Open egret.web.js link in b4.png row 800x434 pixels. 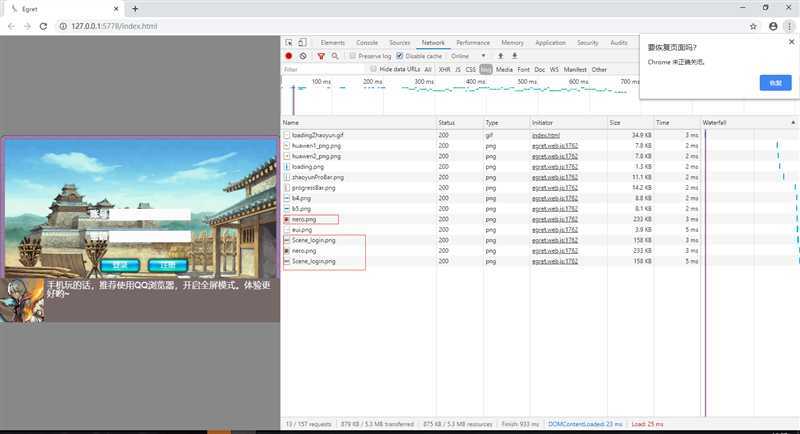tap(555, 198)
